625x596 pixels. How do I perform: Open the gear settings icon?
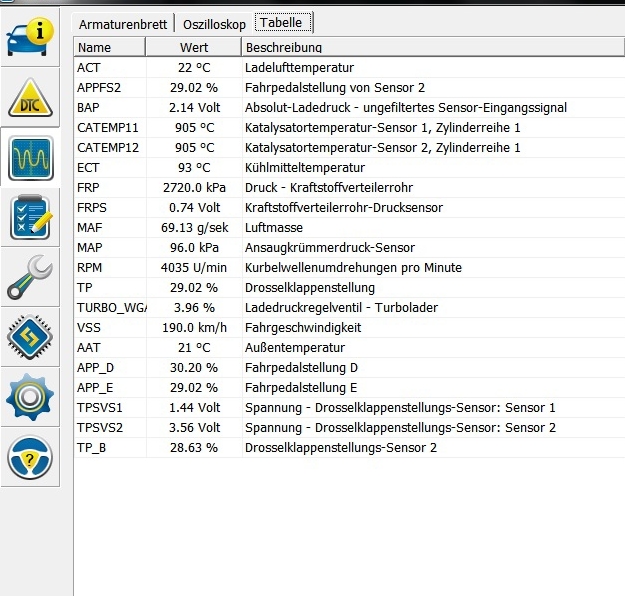(29, 397)
